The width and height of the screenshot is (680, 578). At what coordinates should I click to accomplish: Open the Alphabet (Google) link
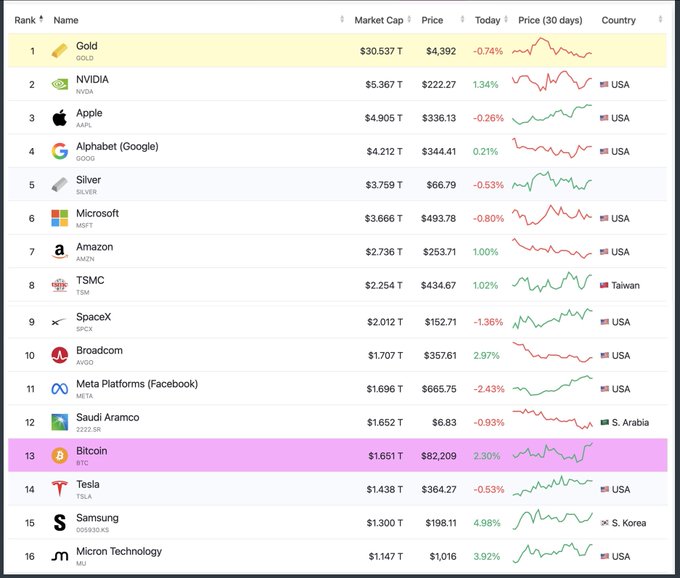pos(117,147)
